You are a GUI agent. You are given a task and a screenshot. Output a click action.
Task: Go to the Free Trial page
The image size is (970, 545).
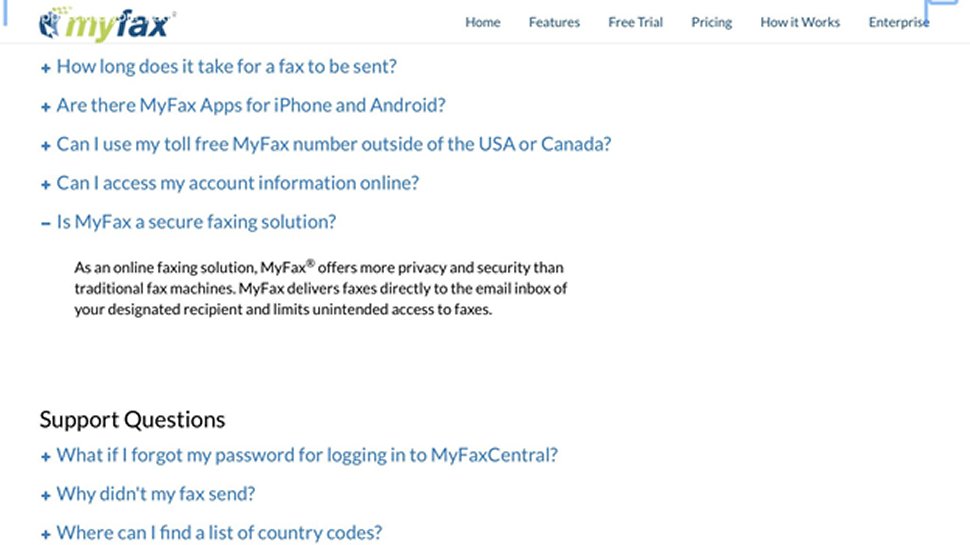point(635,22)
